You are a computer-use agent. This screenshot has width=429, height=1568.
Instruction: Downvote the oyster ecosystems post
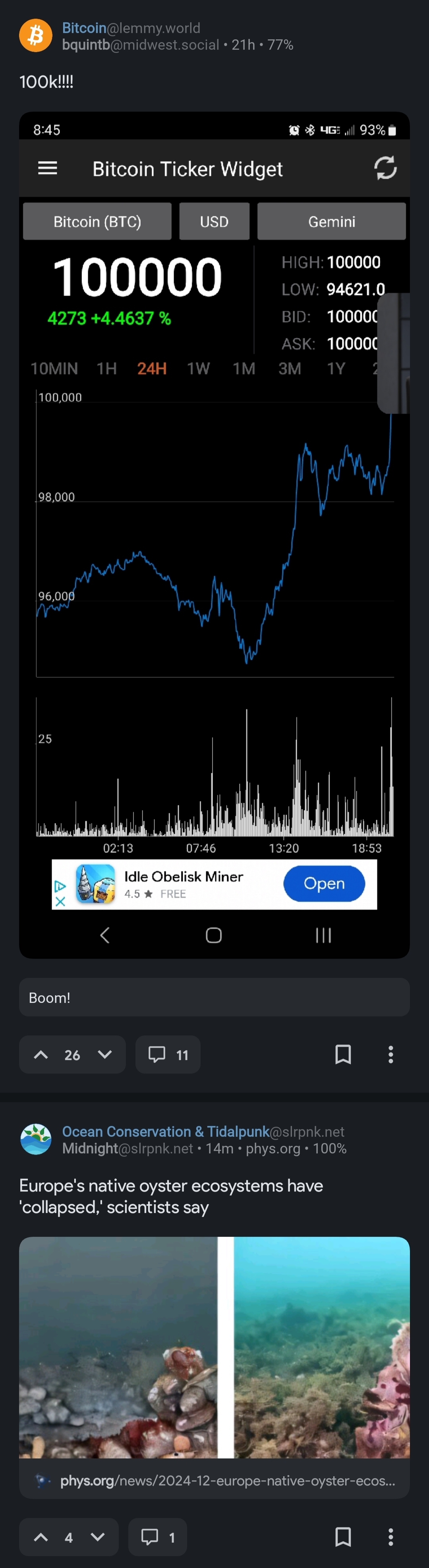coord(97,1537)
